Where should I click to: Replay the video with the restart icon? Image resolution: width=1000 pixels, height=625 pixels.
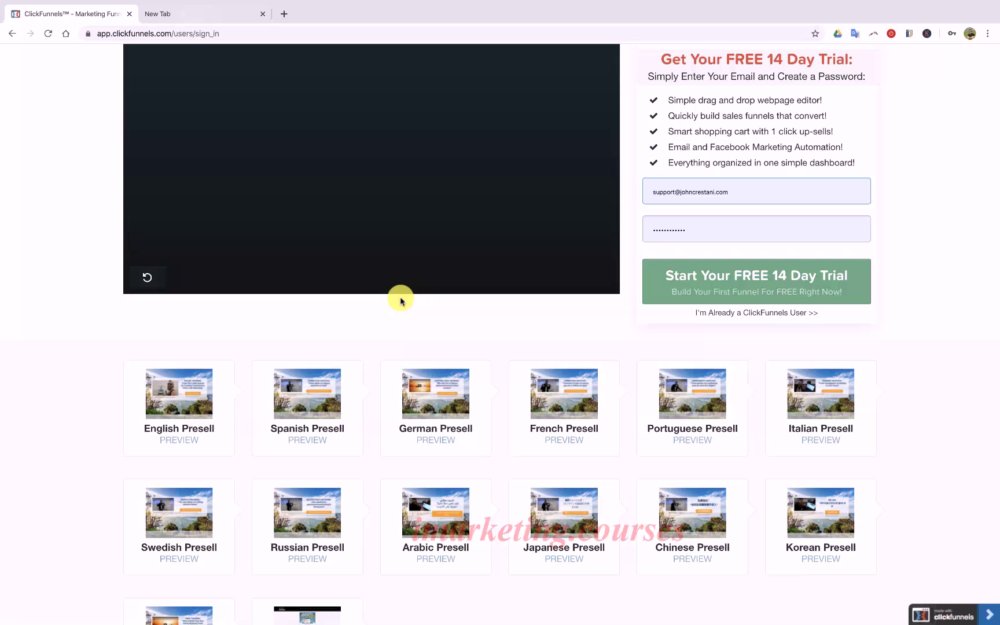tap(147, 277)
